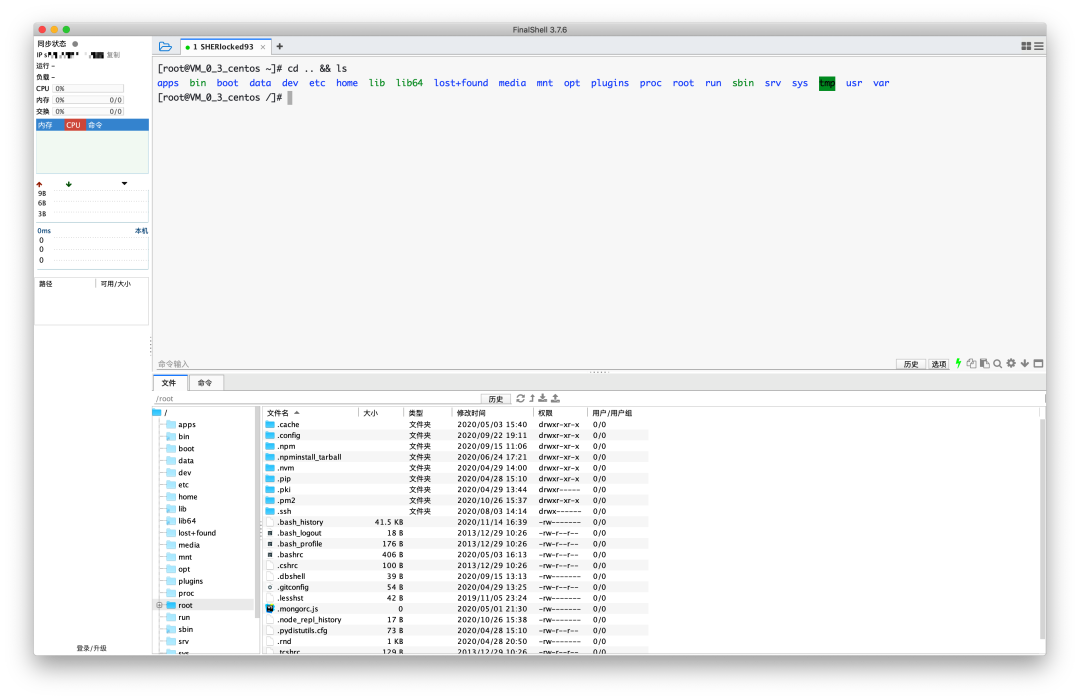Open terminal settings gear icon
Screen dimensions: 1080x700
pyautogui.click(x=1011, y=363)
